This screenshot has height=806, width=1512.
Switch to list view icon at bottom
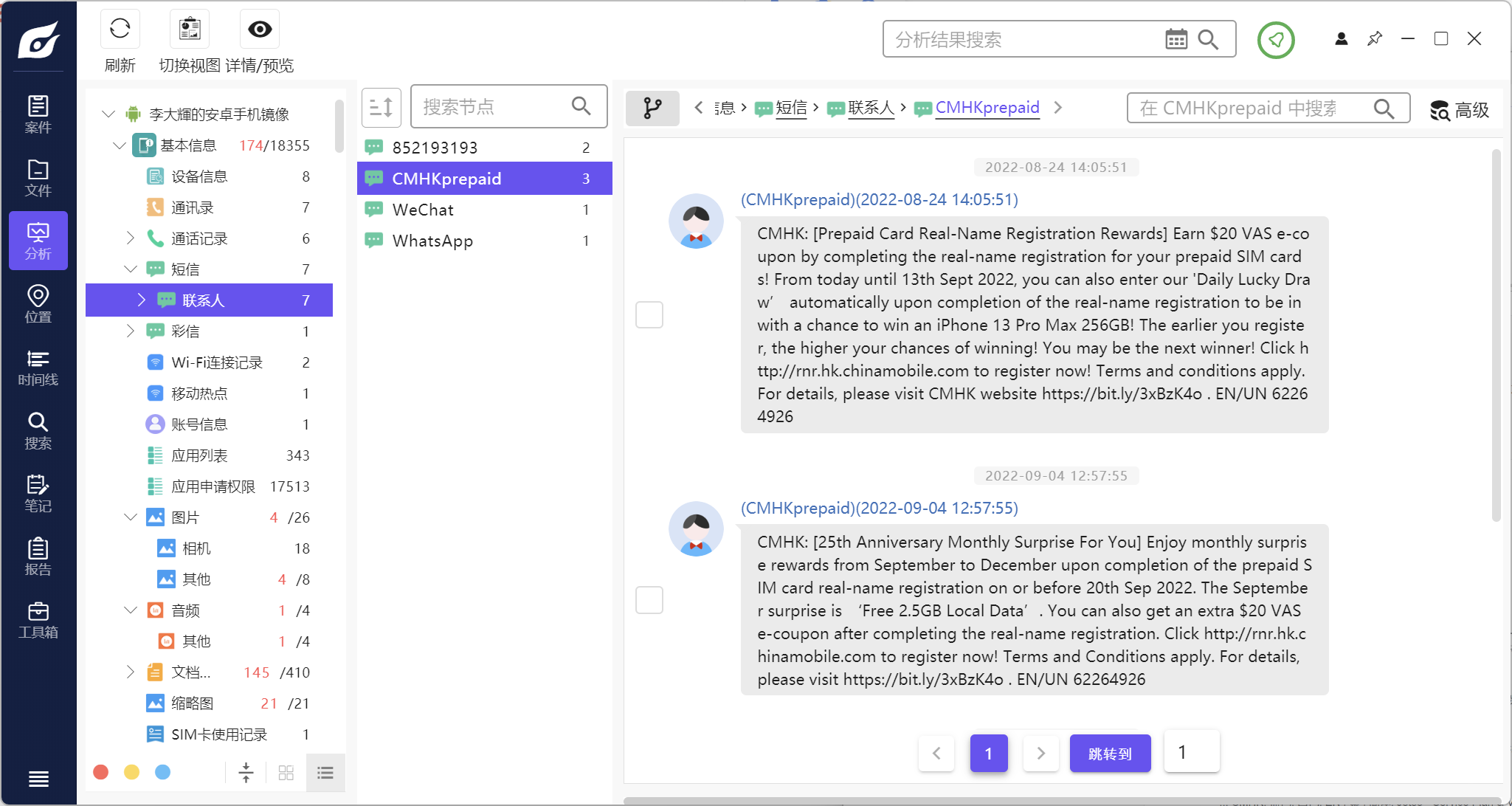pyautogui.click(x=325, y=773)
